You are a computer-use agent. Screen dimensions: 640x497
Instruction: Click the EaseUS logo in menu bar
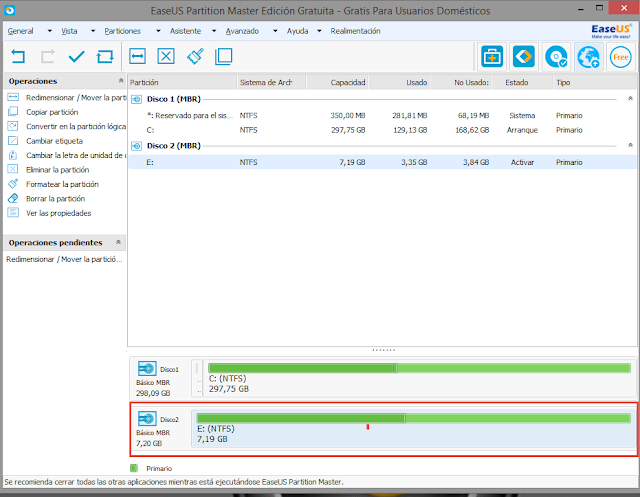tap(611, 31)
